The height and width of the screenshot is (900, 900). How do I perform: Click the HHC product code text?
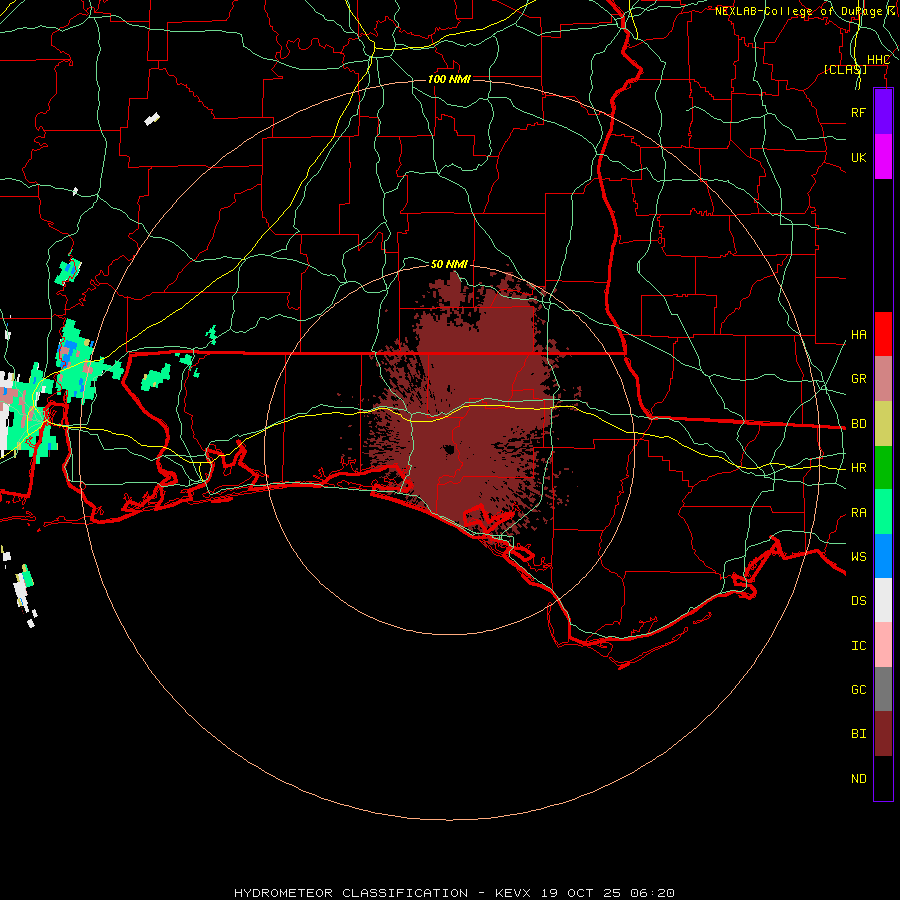tap(878, 60)
